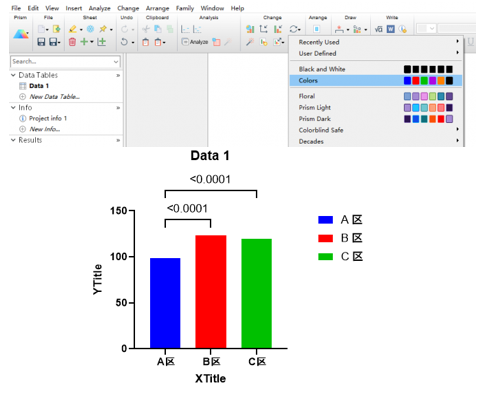Open the undo history dropdown arrow

pyautogui.click(x=133, y=42)
